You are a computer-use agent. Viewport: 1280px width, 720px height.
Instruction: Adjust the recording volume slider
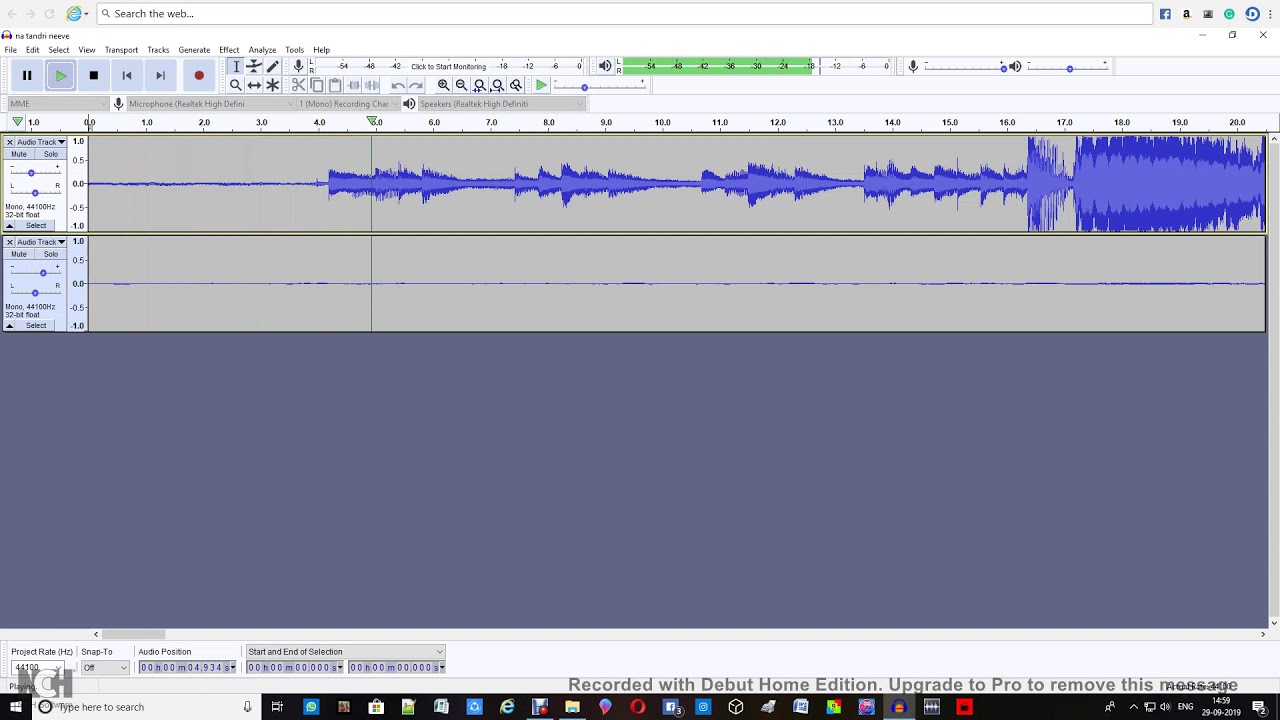(966, 67)
